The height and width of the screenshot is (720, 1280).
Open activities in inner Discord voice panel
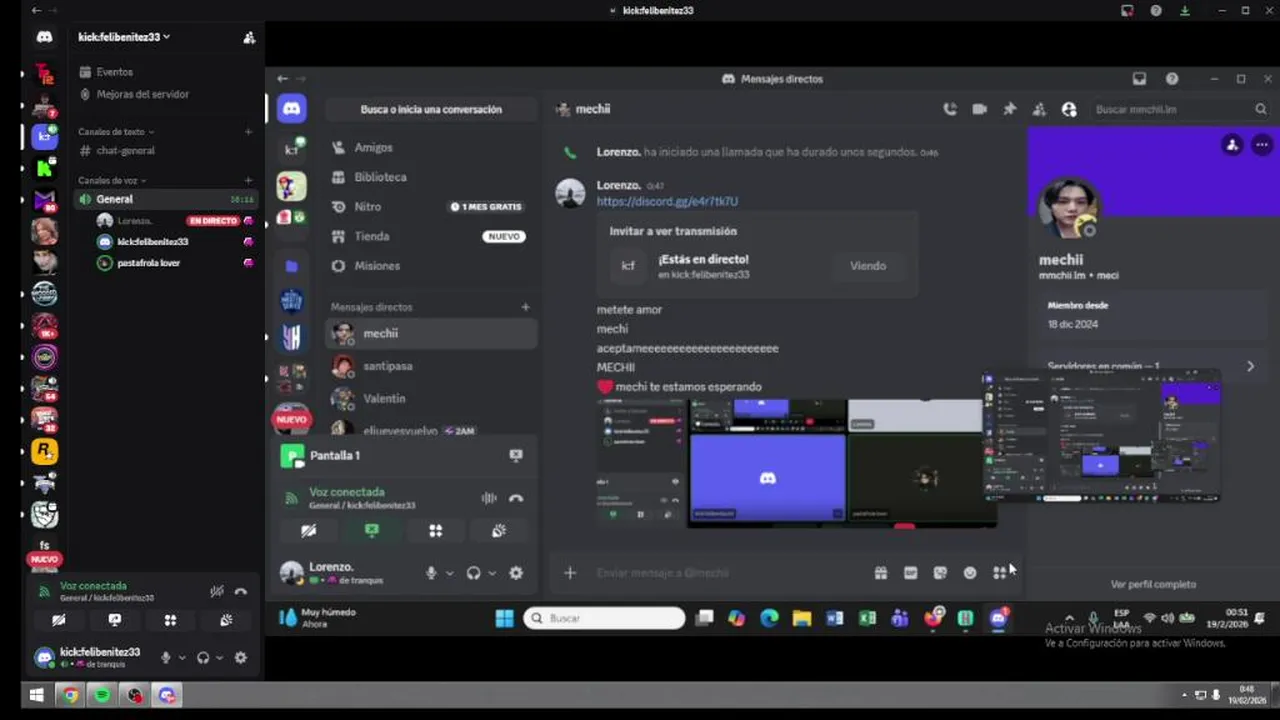point(436,531)
